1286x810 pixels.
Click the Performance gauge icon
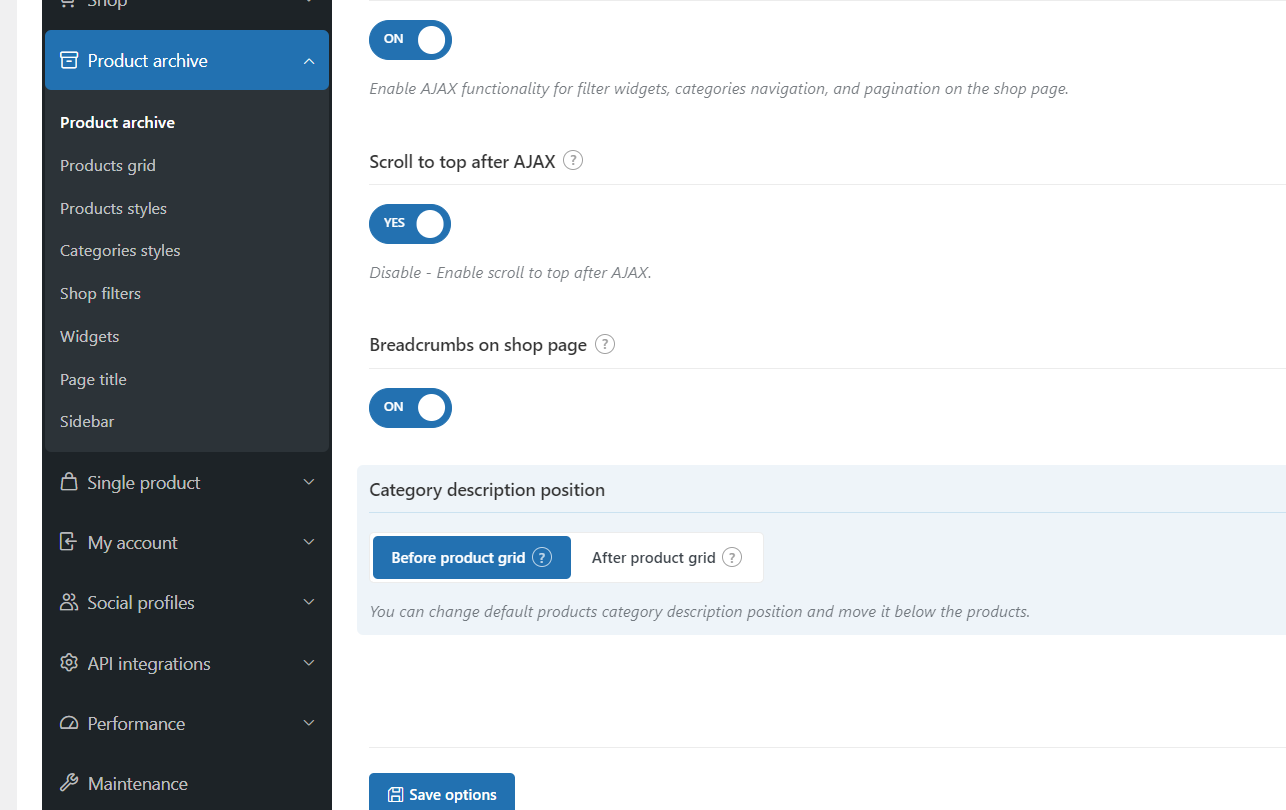point(69,723)
